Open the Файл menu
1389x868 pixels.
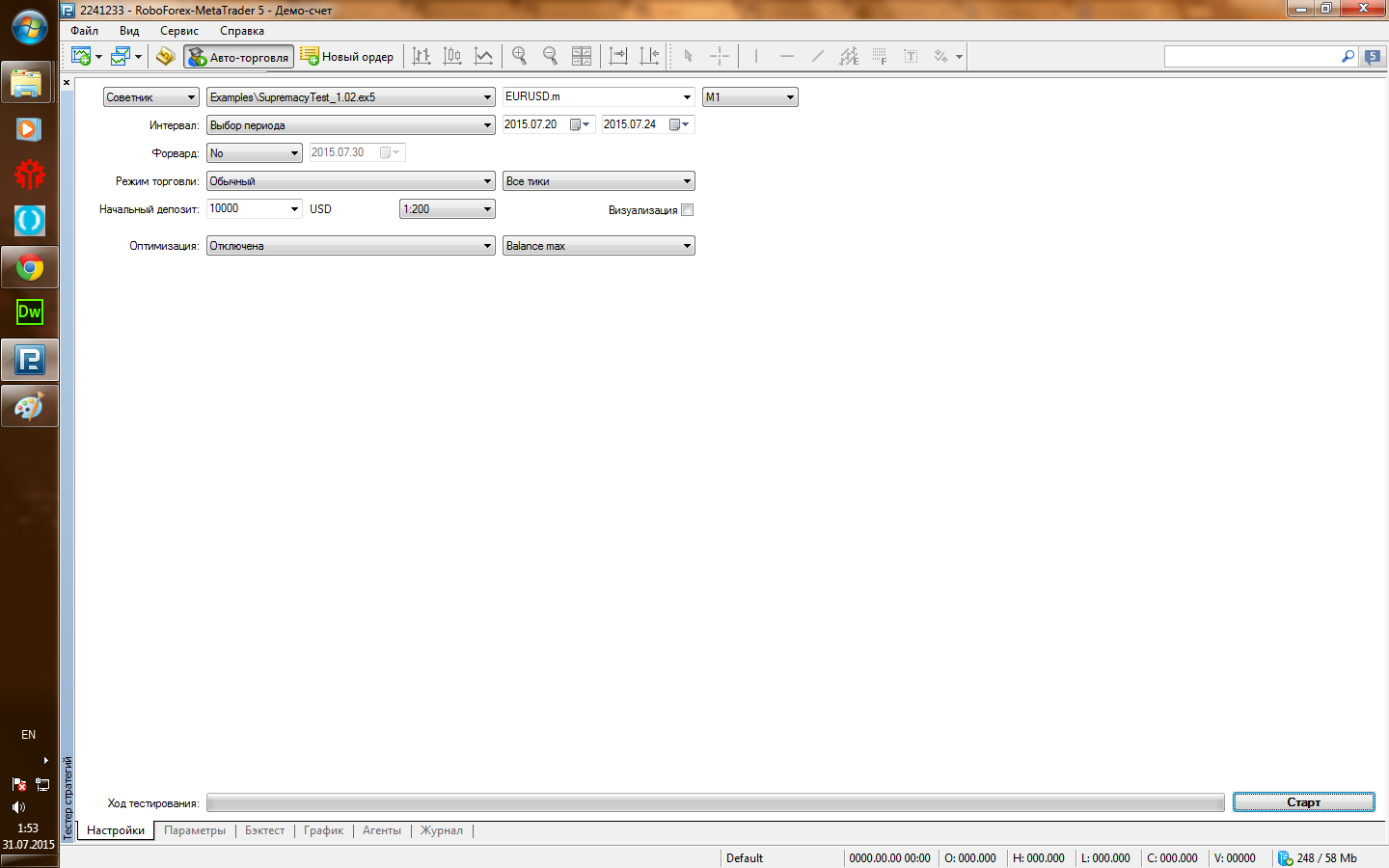pyautogui.click(x=85, y=31)
